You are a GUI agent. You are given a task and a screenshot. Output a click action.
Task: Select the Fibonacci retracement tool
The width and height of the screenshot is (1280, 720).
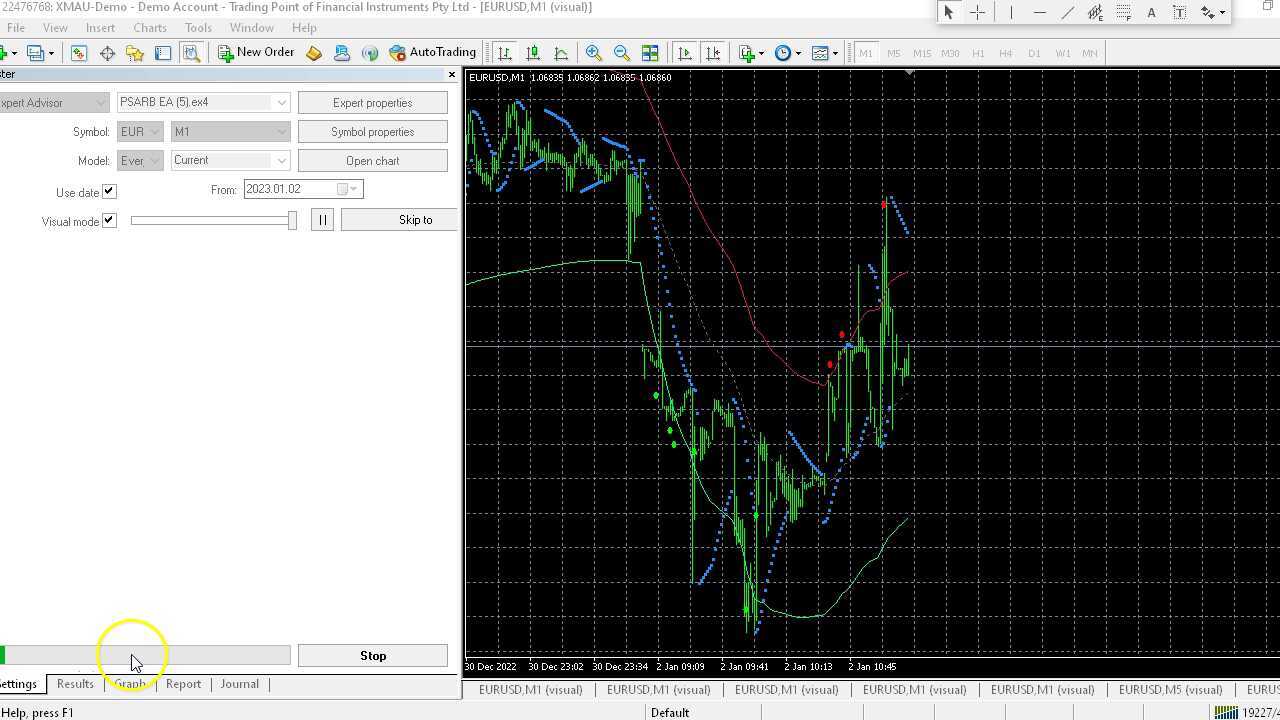[x=1123, y=12]
